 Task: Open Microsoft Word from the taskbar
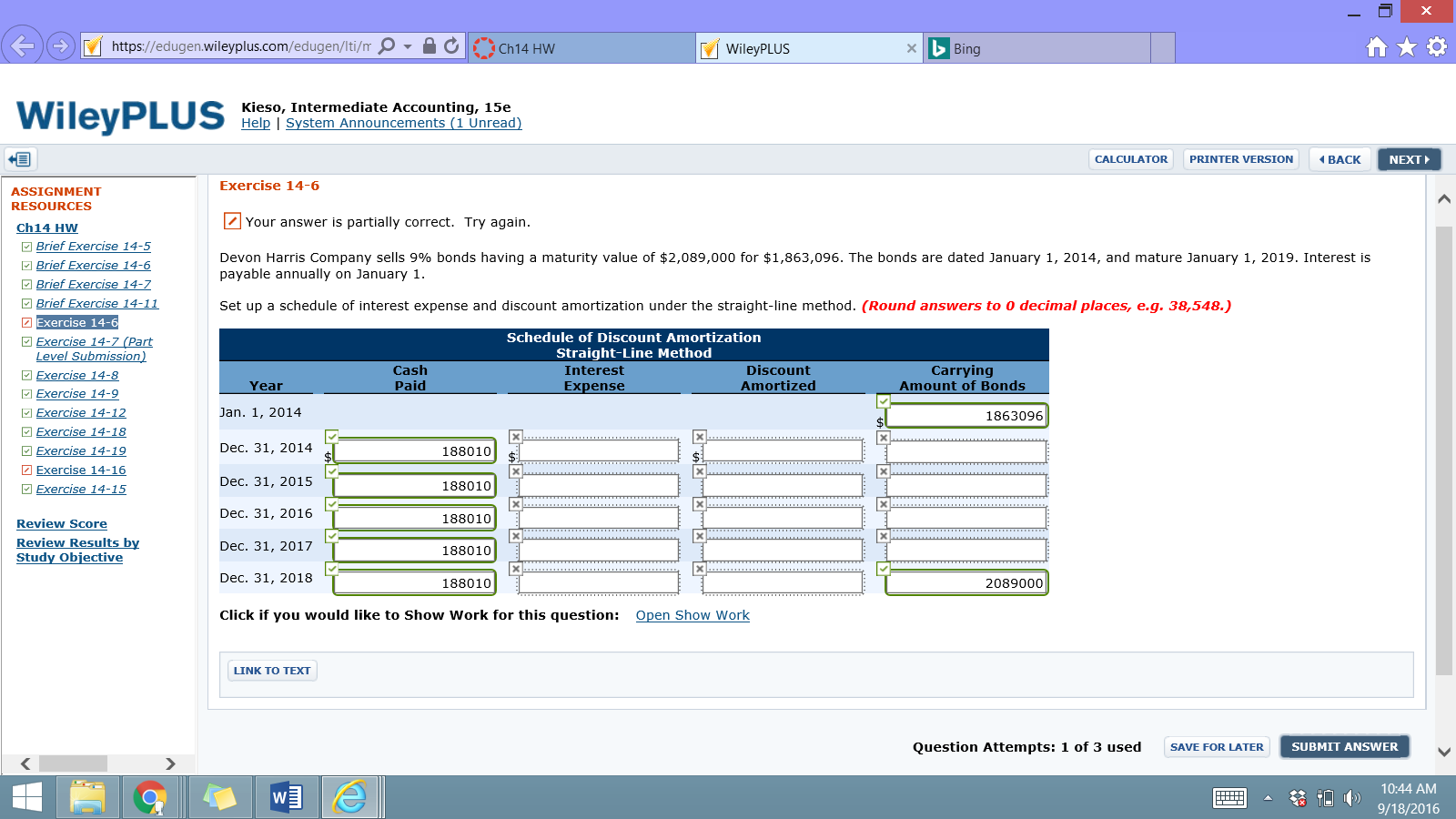(x=287, y=798)
